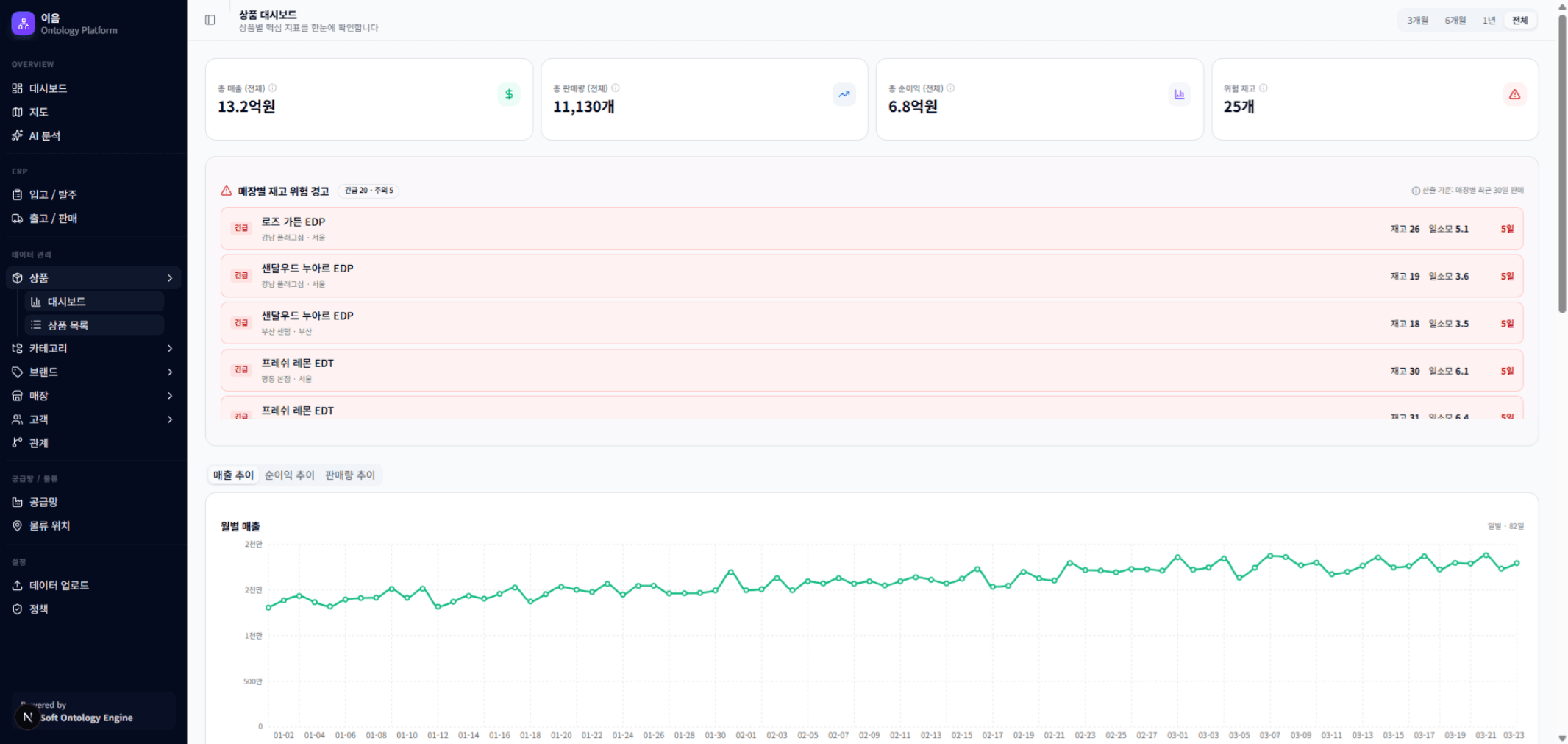The width and height of the screenshot is (1568, 744).
Task: Select the 6개월 period filter
Action: [x=1455, y=21]
